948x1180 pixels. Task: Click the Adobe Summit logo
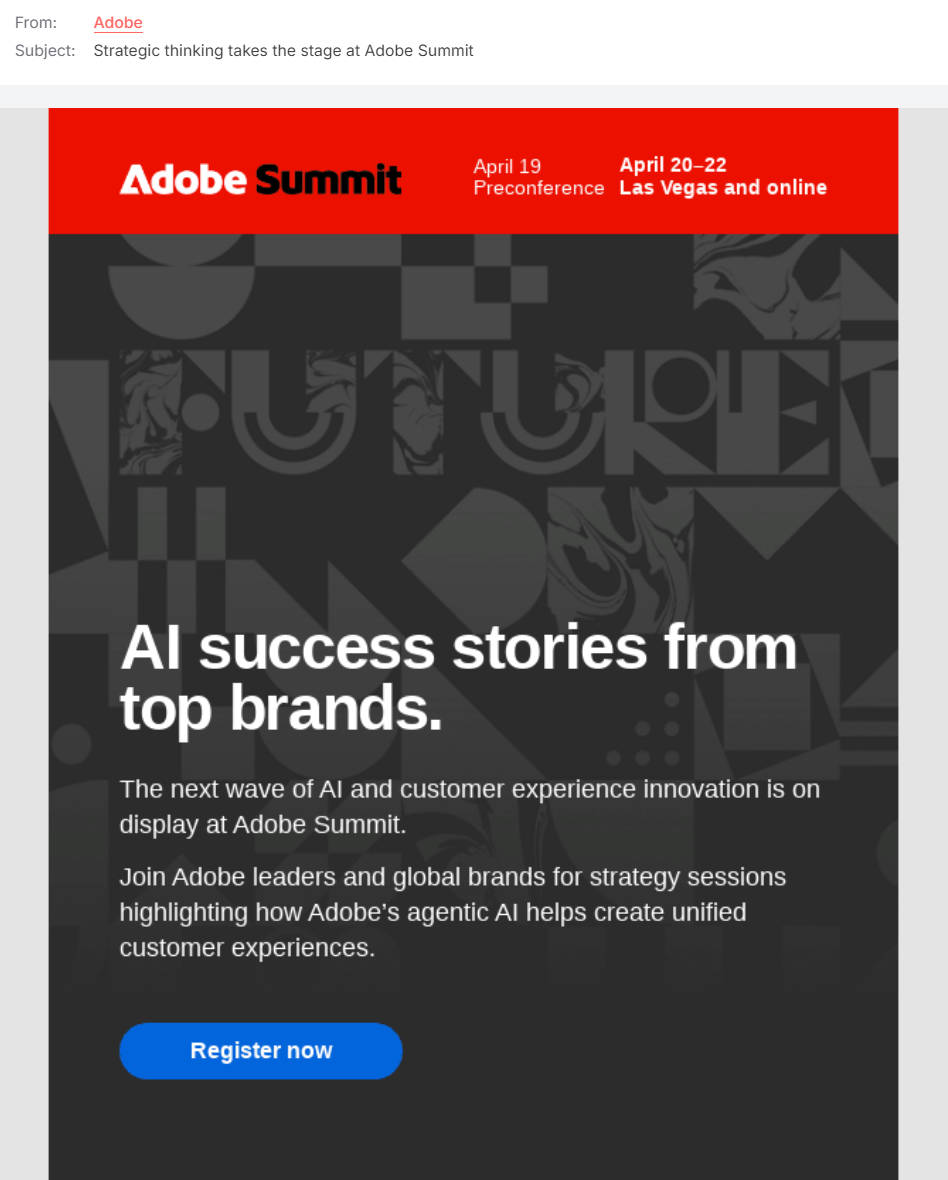click(x=260, y=180)
